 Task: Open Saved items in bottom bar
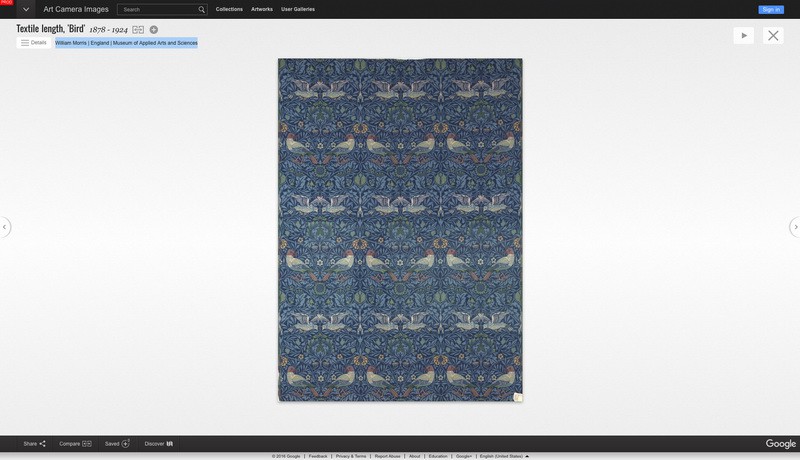[117, 443]
